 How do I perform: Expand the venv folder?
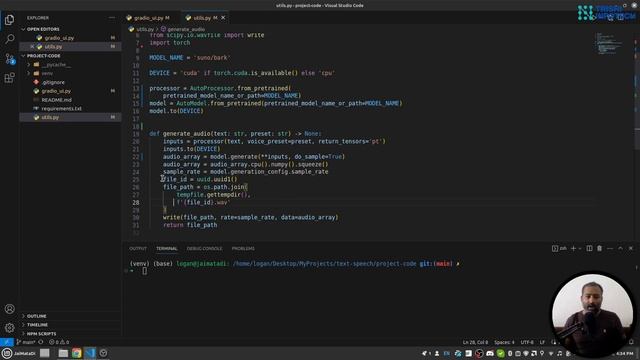click(47, 73)
